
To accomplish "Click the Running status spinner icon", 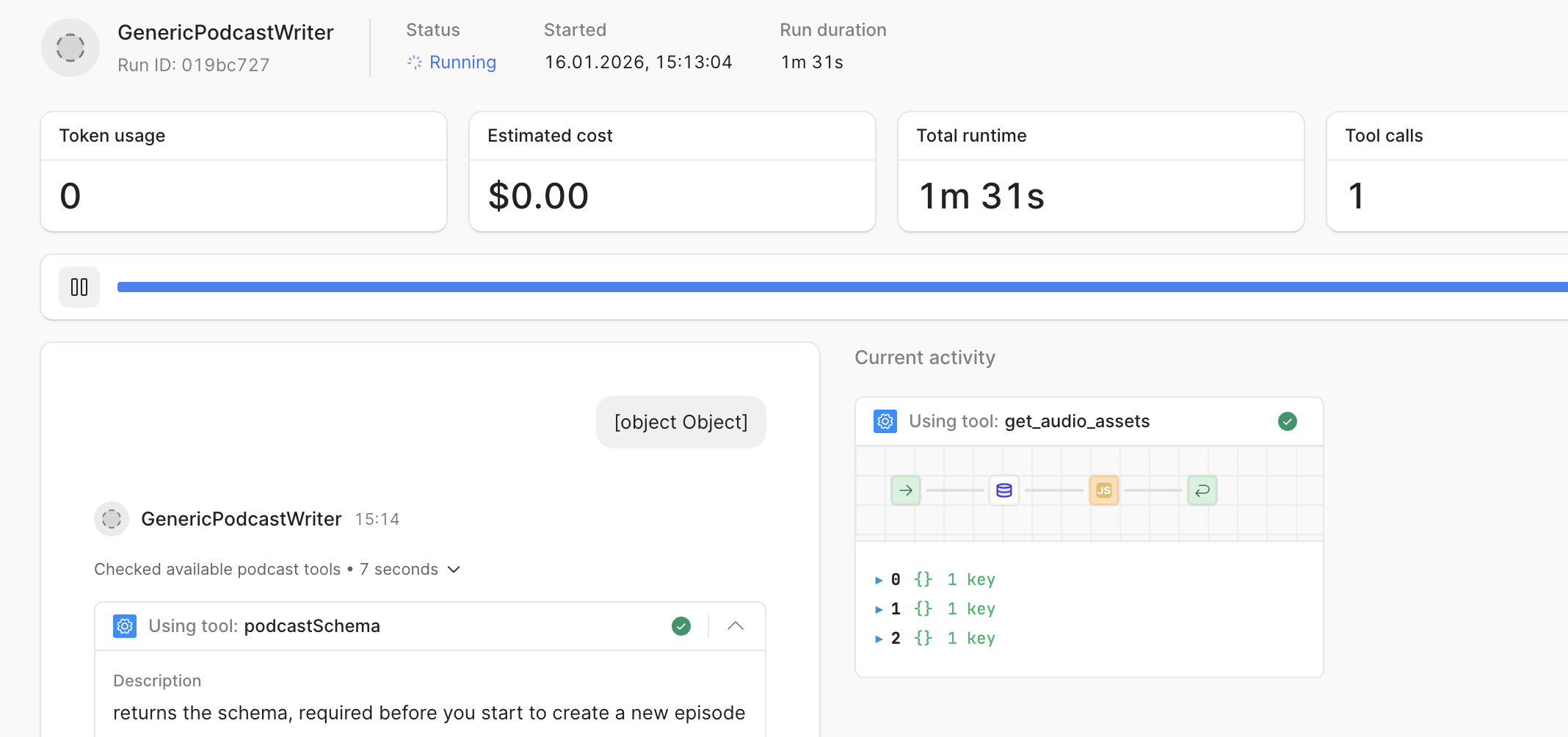I will (x=415, y=62).
